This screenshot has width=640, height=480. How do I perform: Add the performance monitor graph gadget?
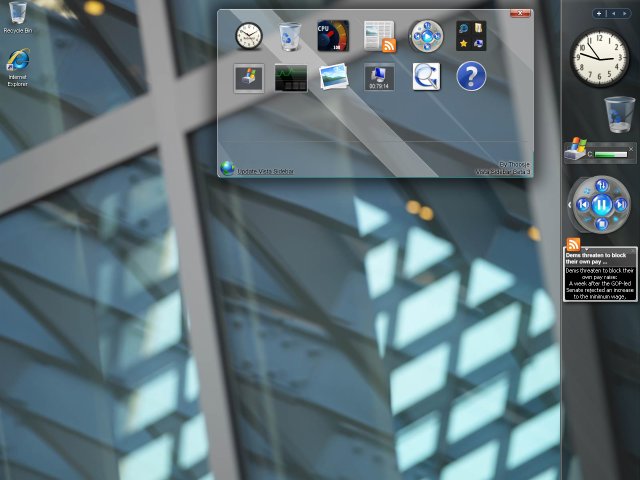coord(291,77)
